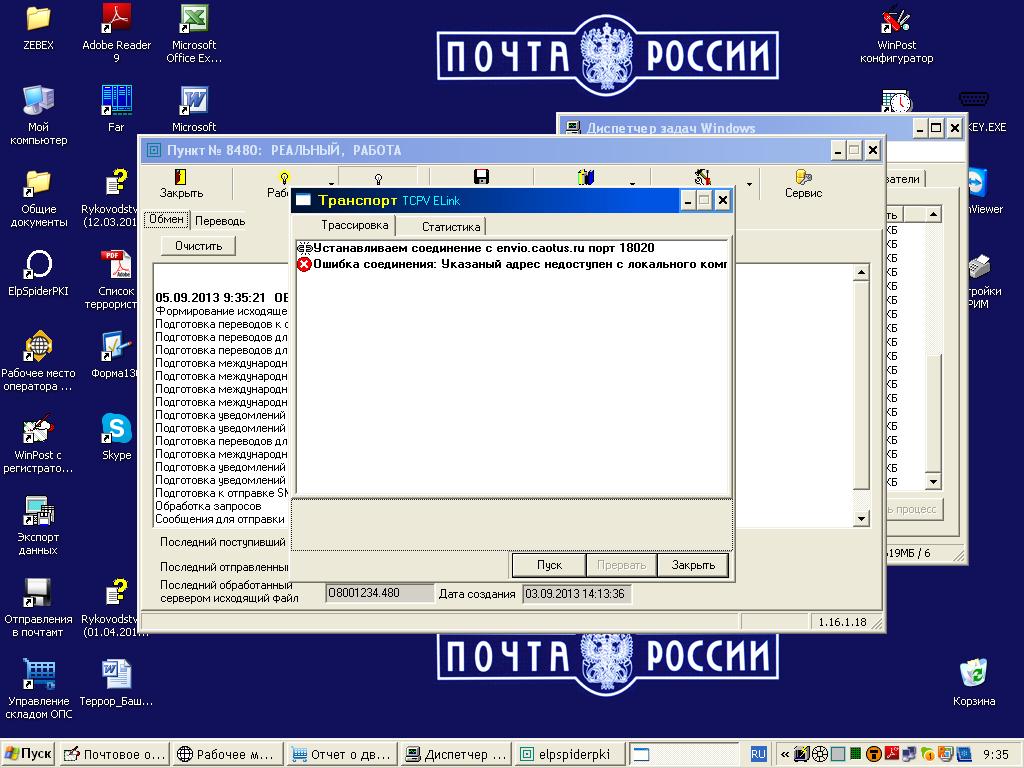Open Корзина recycle bin icon
This screenshot has width=1024, height=768.
(974, 674)
